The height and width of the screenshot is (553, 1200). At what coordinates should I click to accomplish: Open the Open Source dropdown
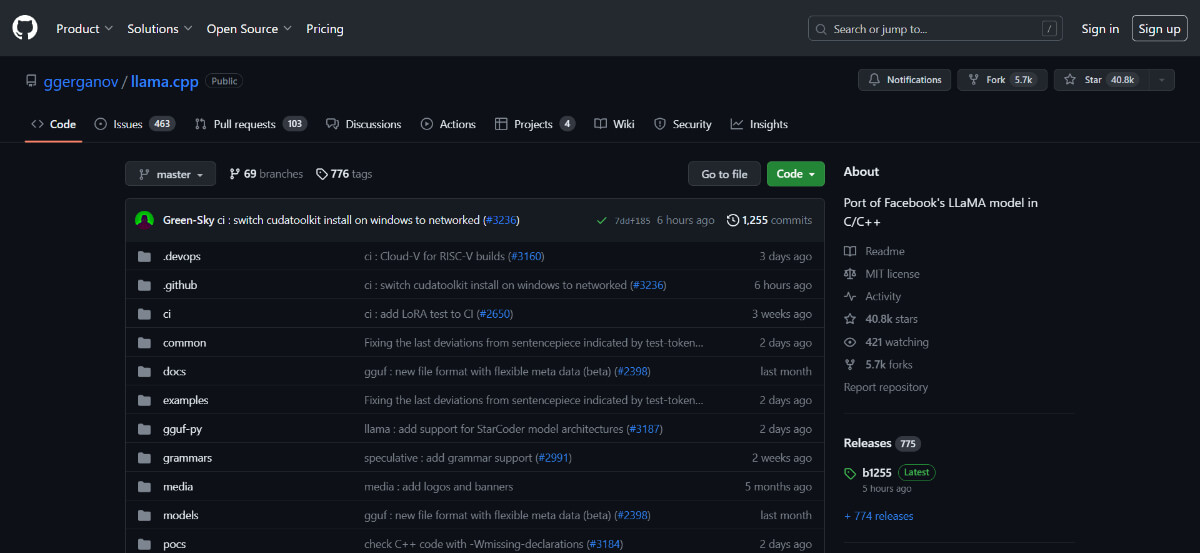pyautogui.click(x=249, y=29)
